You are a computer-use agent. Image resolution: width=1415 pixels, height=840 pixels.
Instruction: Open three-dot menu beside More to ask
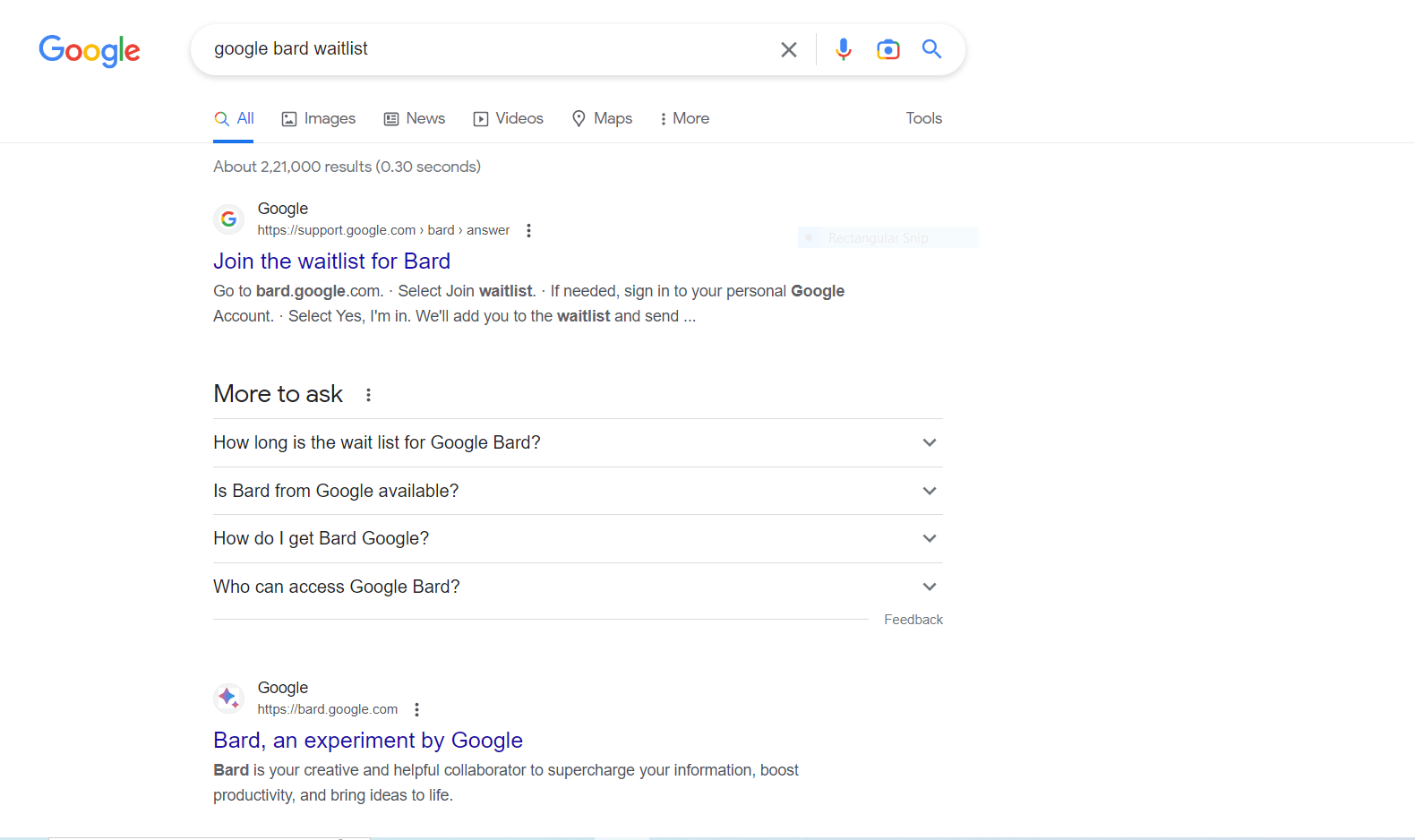[x=368, y=395]
